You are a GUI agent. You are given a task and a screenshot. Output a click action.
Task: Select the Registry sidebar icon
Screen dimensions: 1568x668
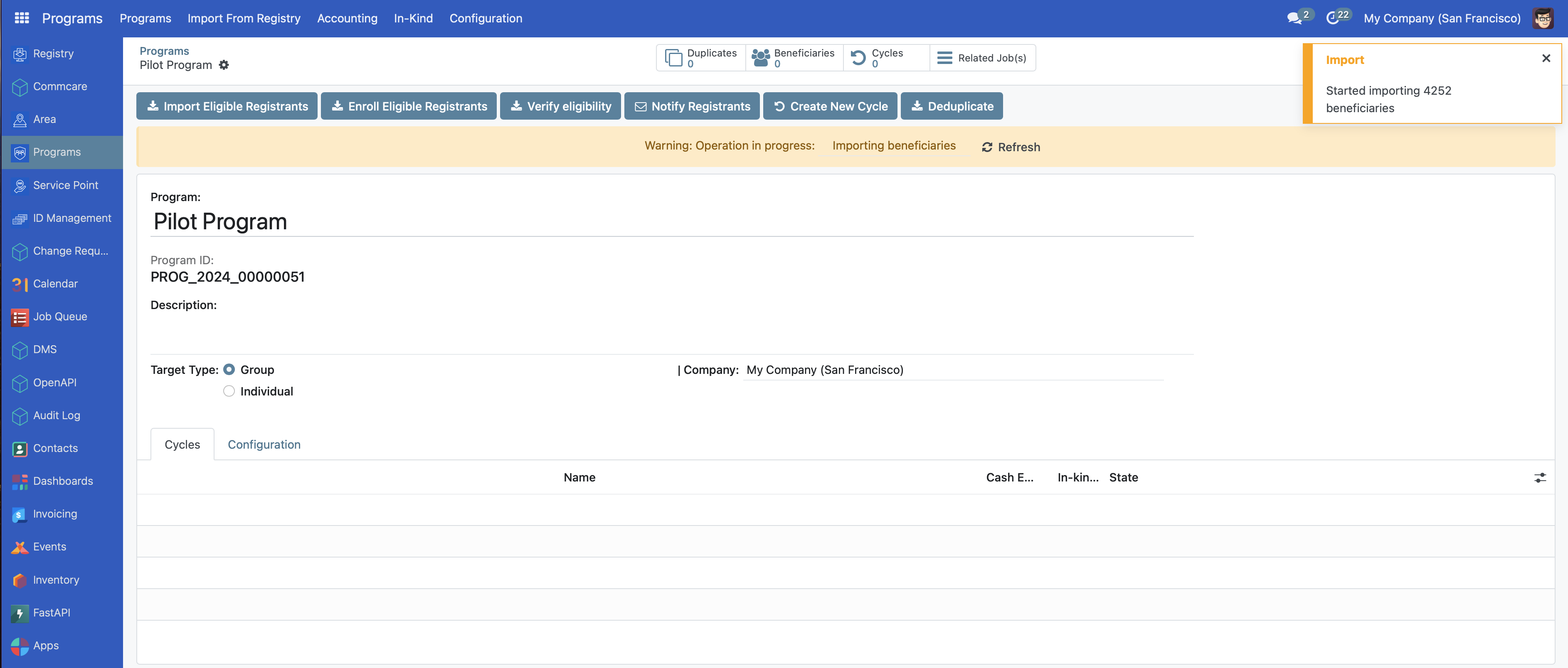[20, 53]
